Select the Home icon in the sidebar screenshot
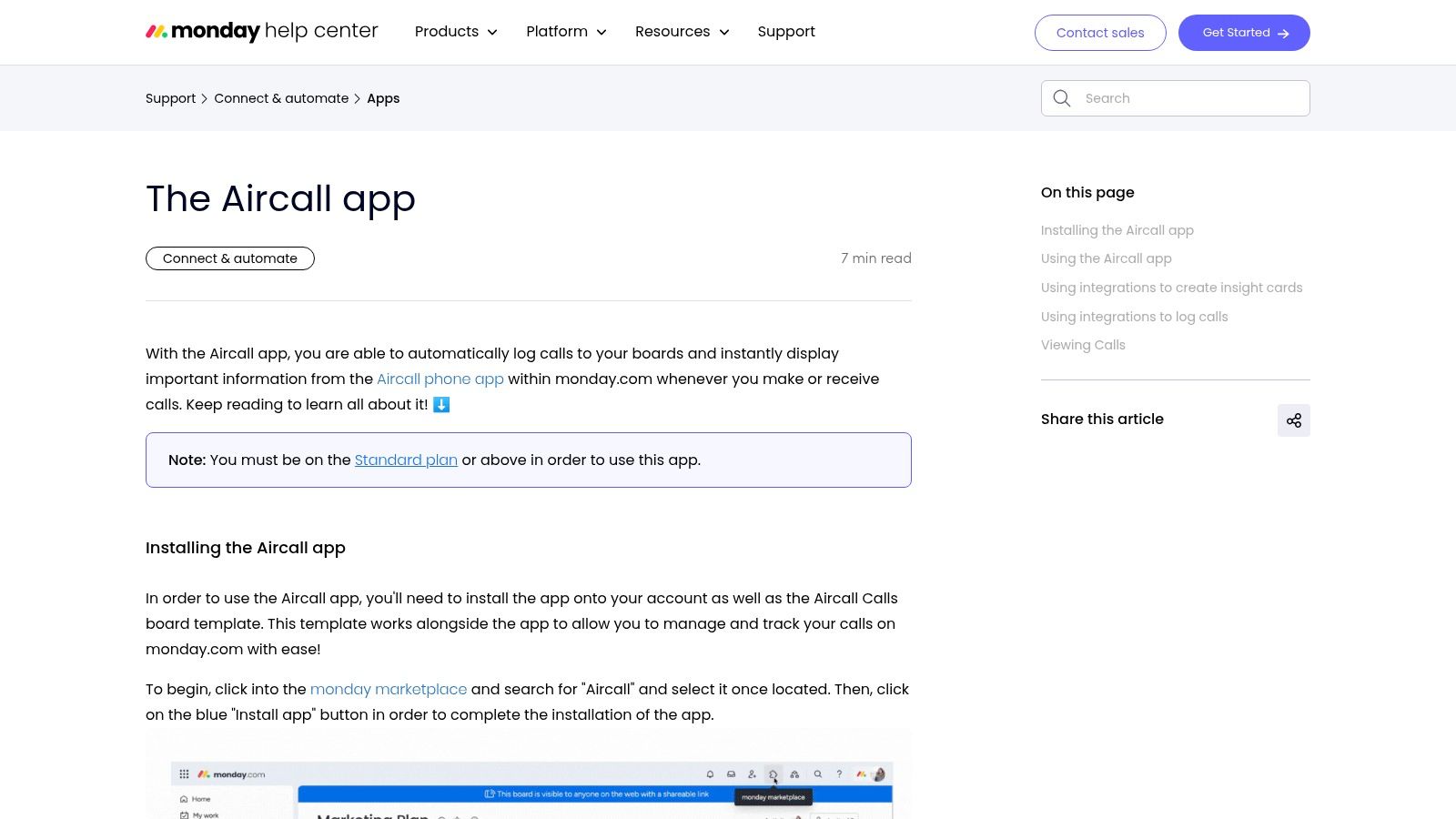This screenshot has height=819, width=1456. point(184,799)
